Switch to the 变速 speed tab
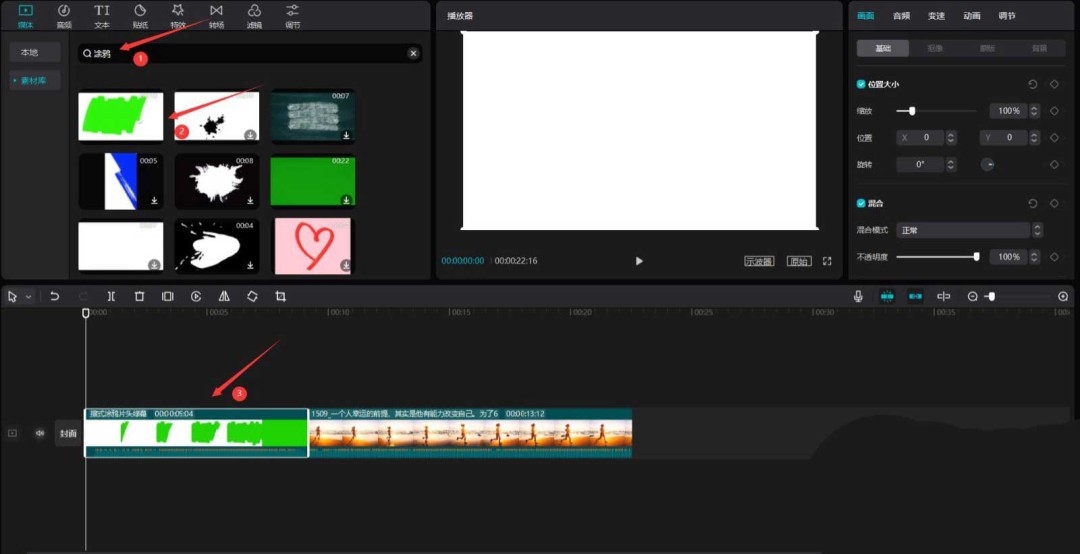This screenshot has width=1080, height=554. (936, 16)
